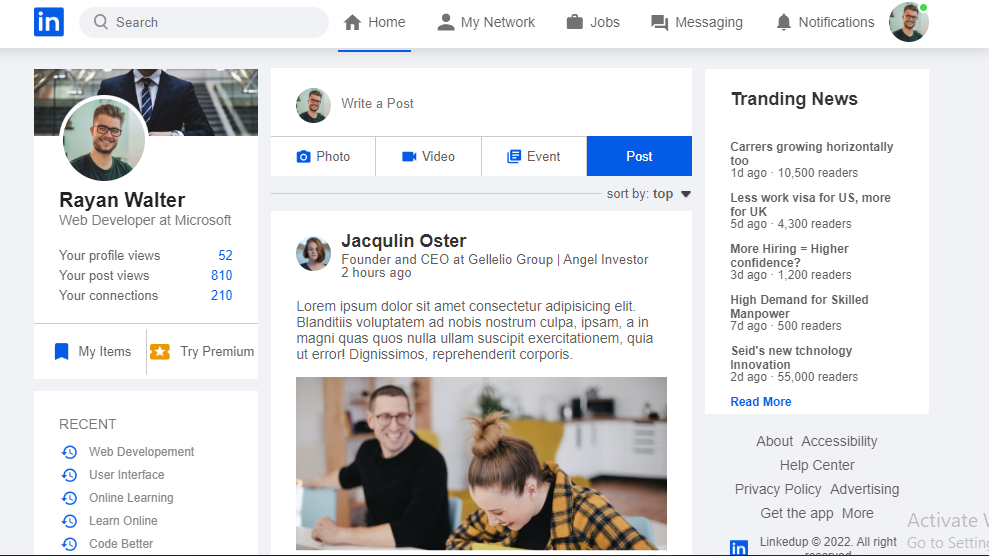Click the camera icon on the Photo button
989x556 pixels.
tap(303, 156)
